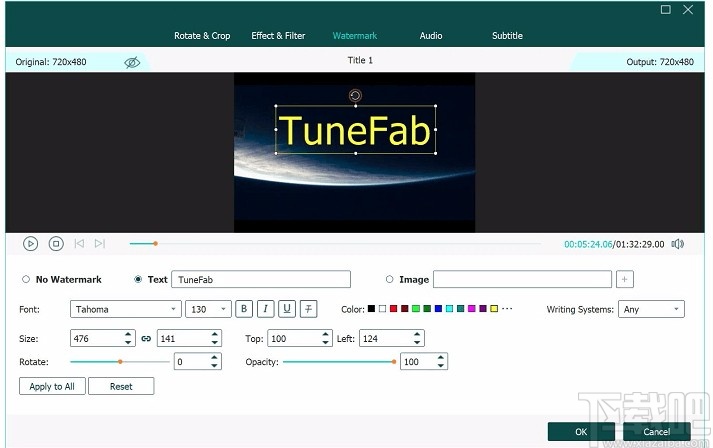The image size is (713, 448).
Task: Switch to Effect & Filter tab
Action: point(278,36)
